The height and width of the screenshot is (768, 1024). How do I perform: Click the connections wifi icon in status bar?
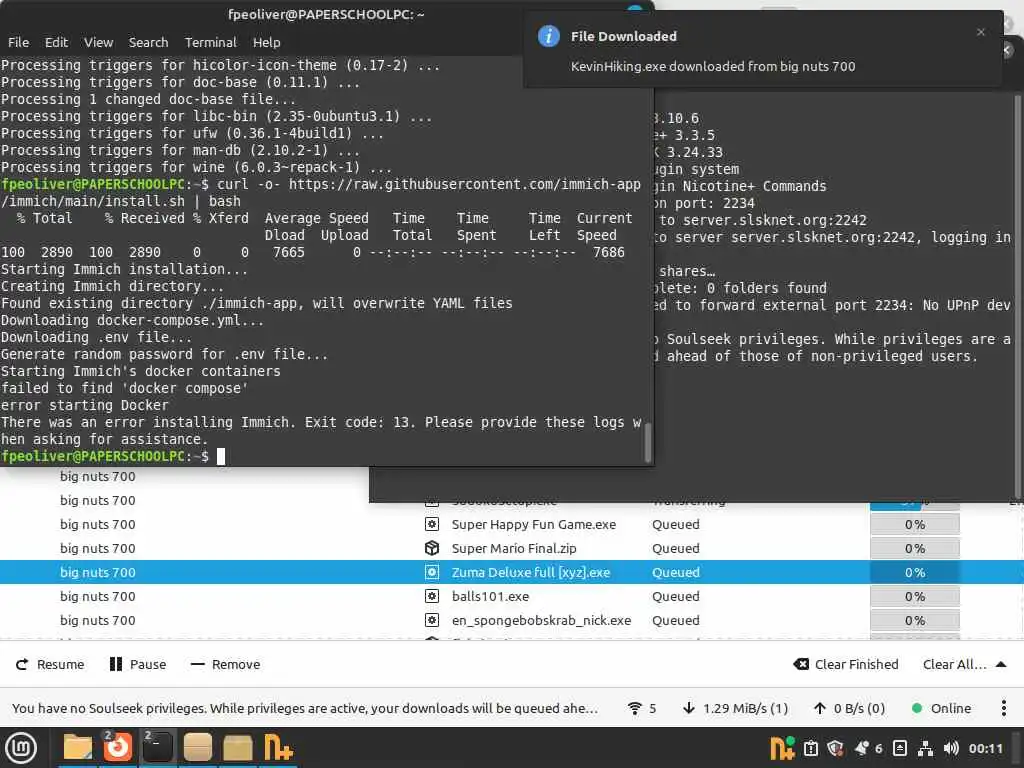tap(634, 708)
